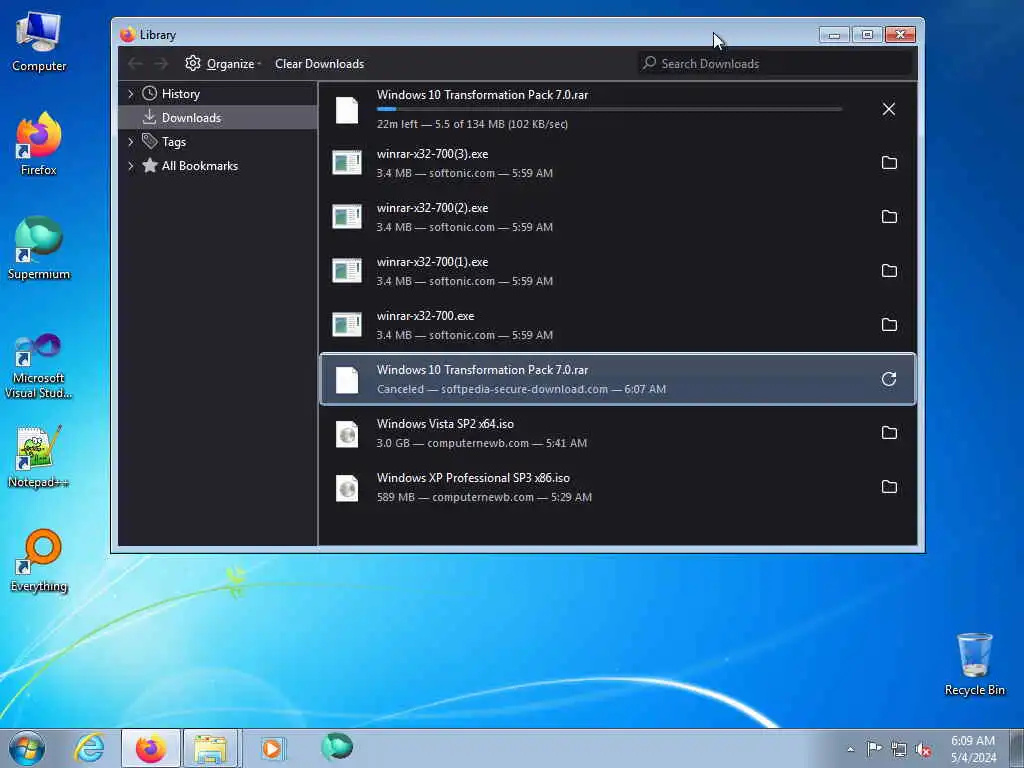Maximize the Library window
1024x768 pixels.
click(867, 35)
